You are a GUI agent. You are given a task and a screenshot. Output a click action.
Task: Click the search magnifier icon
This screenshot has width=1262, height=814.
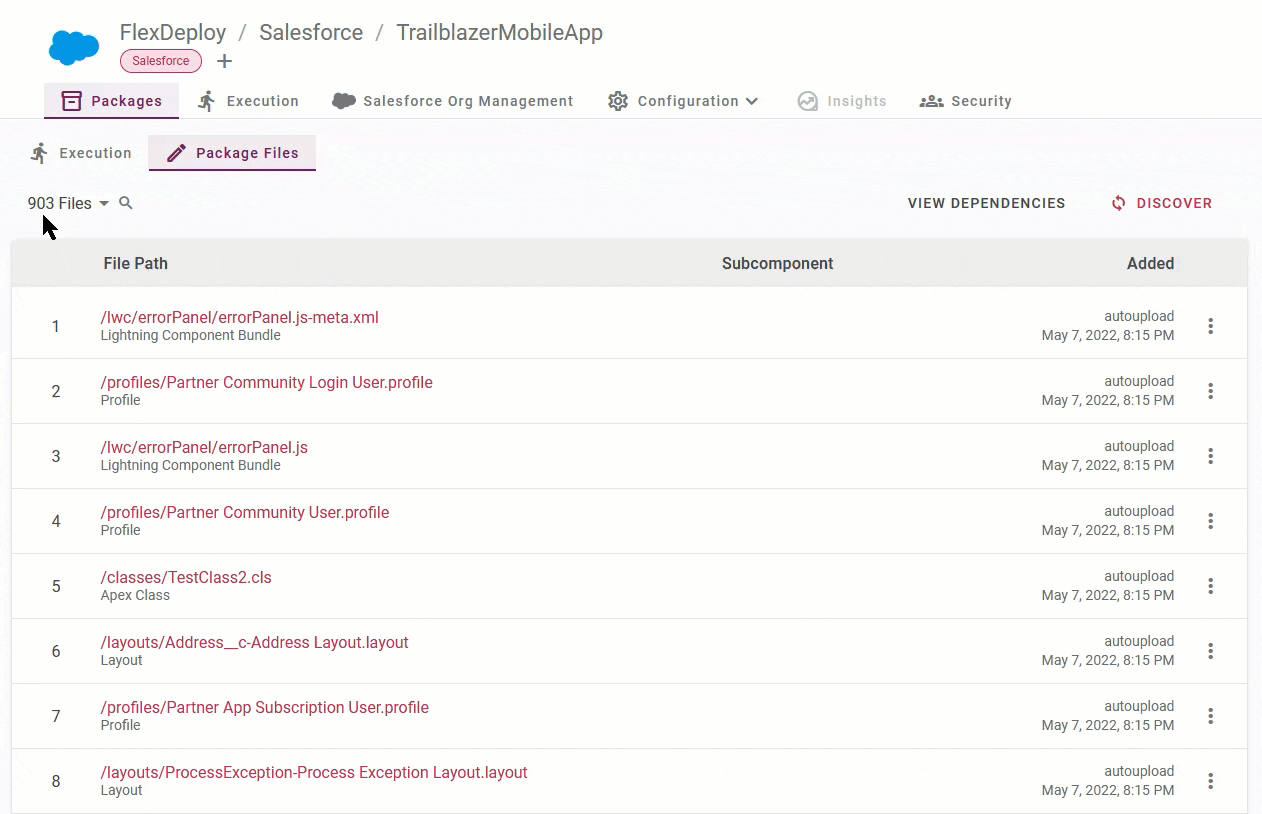[126, 203]
